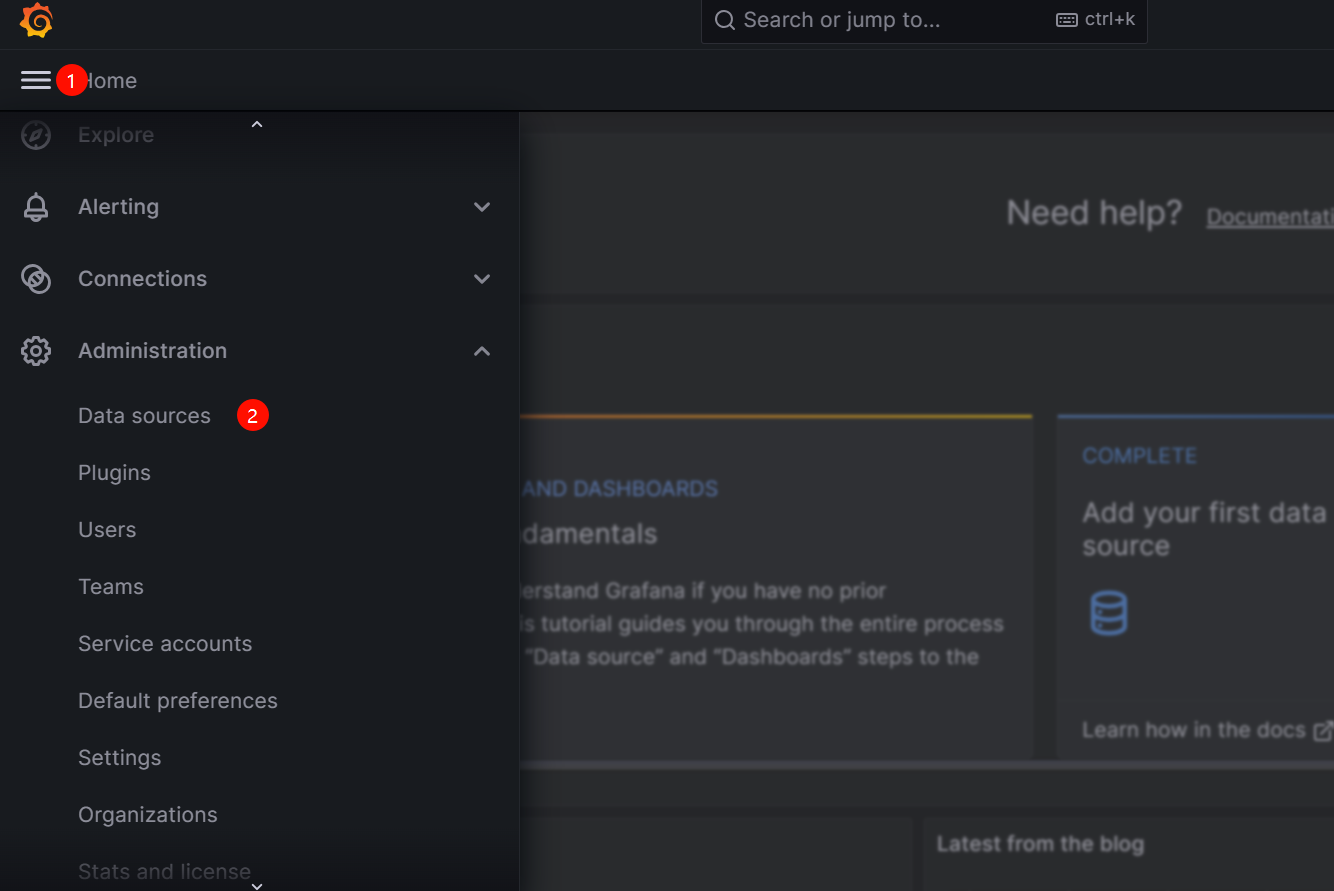Screen dimensions: 1334x891
Task: Click the scroll-down chevron at menu bottom
Action: point(257,885)
